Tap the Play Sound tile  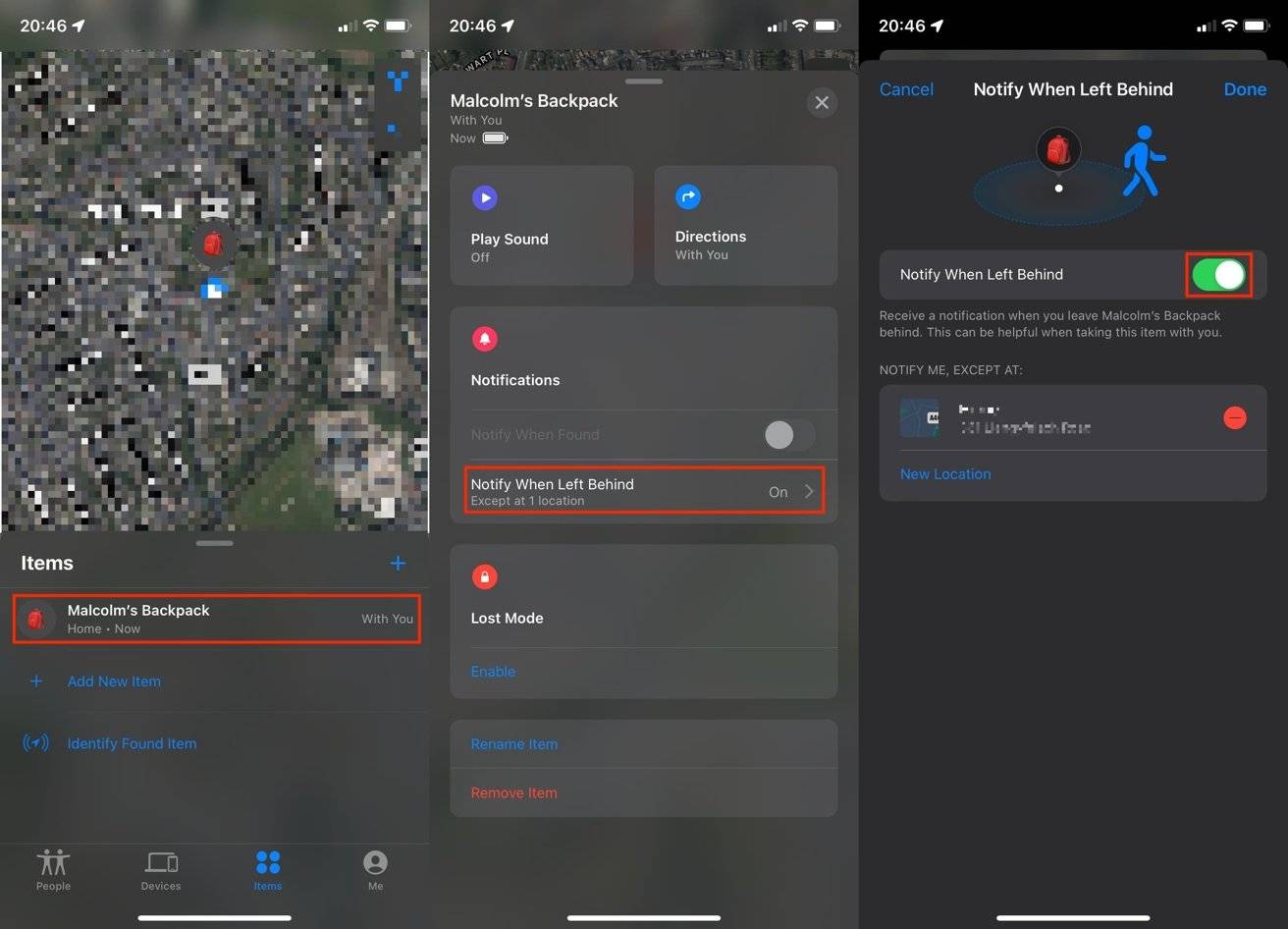tap(542, 226)
